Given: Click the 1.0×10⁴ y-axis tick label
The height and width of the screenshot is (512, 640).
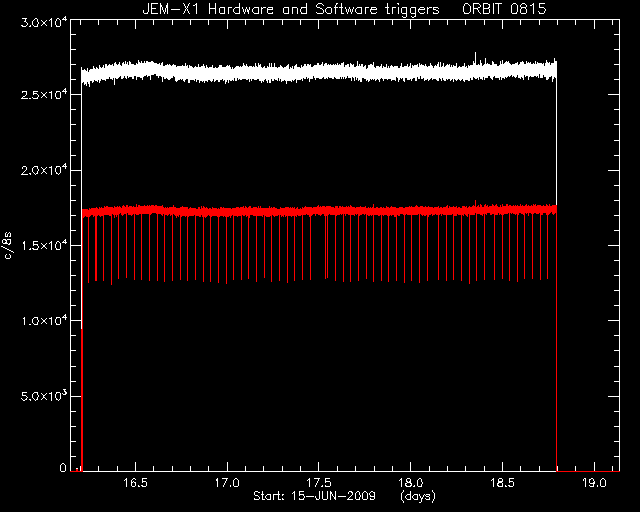Looking at the screenshot, I should tap(44, 320).
